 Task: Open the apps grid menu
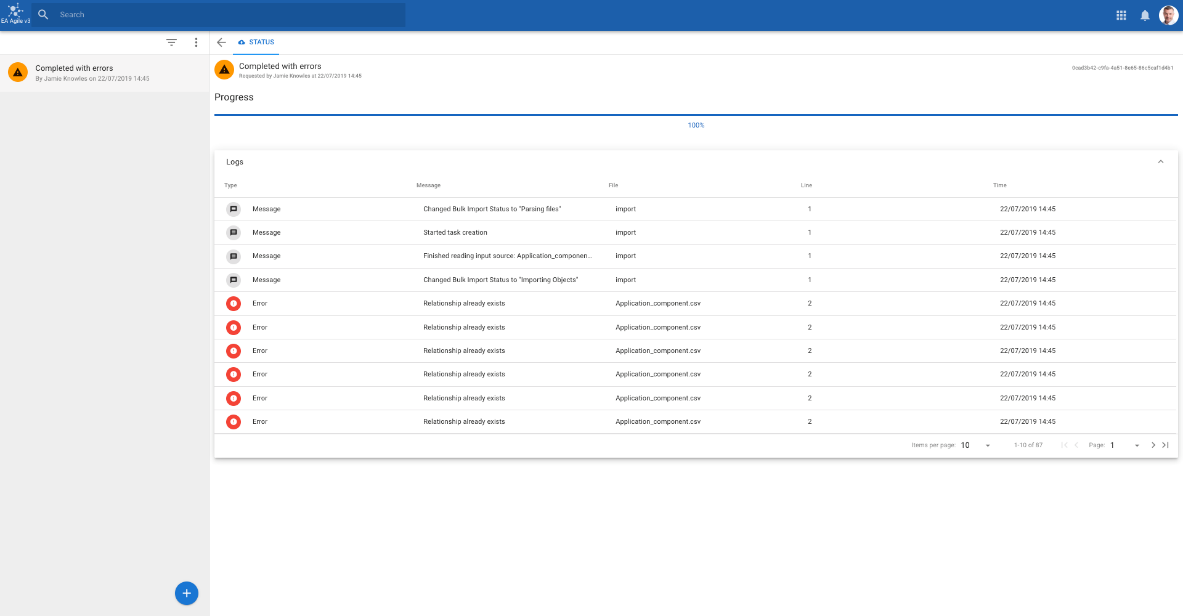tap(1121, 15)
